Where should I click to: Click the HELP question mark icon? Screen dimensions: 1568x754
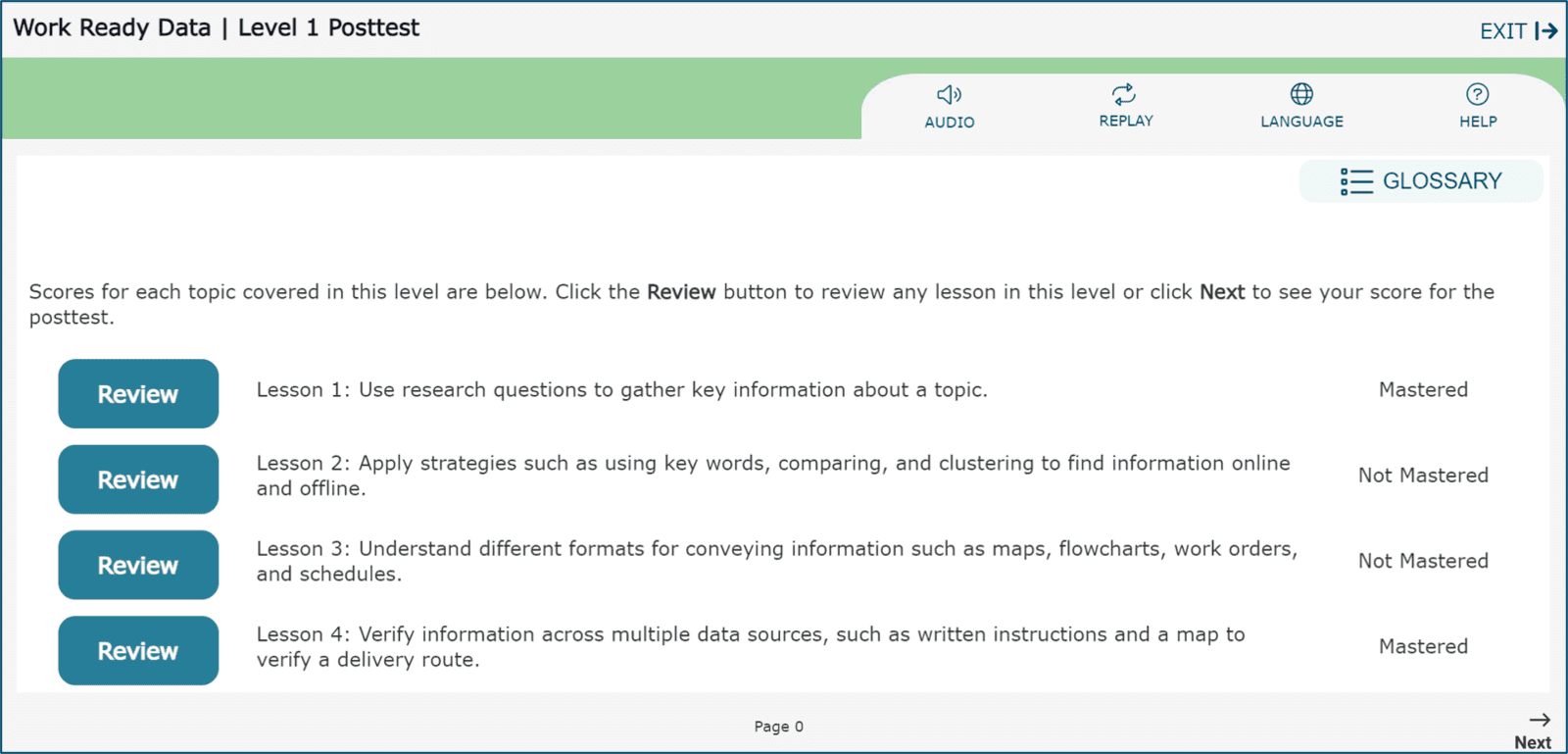(1477, 94)
